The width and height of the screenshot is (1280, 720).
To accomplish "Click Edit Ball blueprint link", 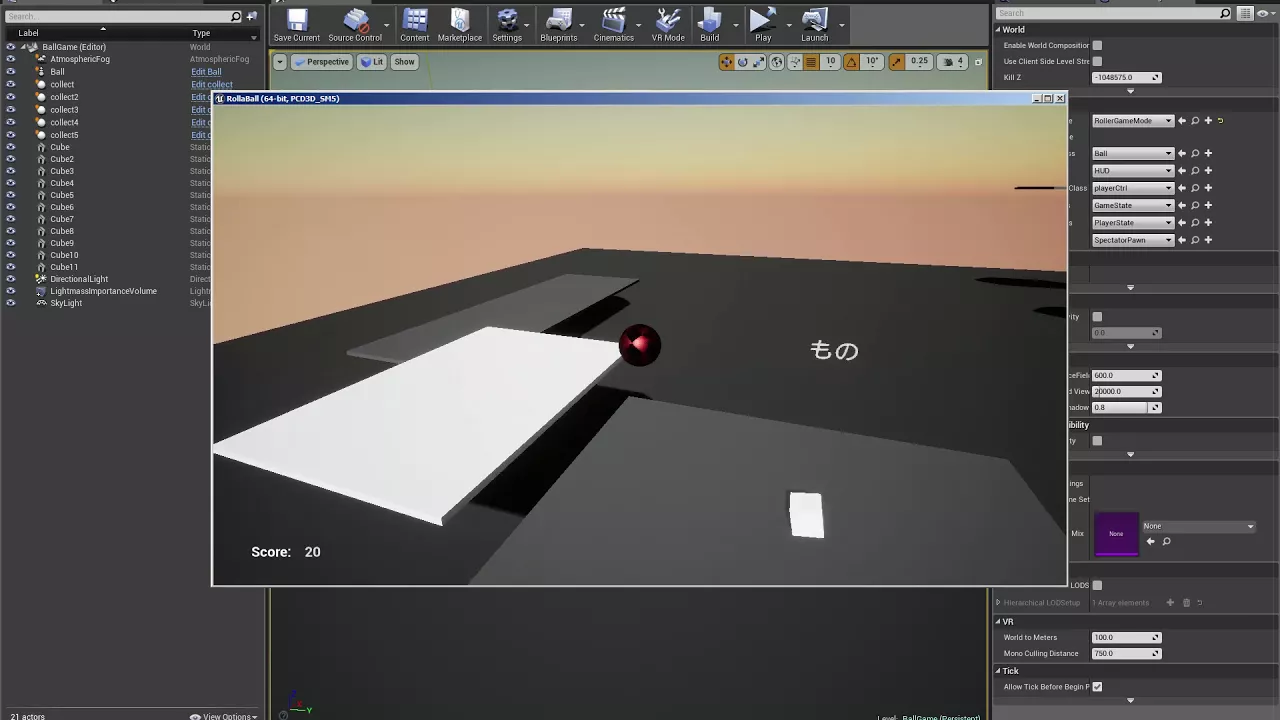I will coord(206,72).
